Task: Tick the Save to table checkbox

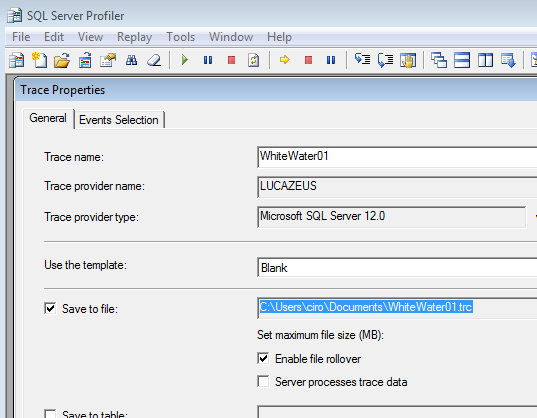Action: (50, 414)
